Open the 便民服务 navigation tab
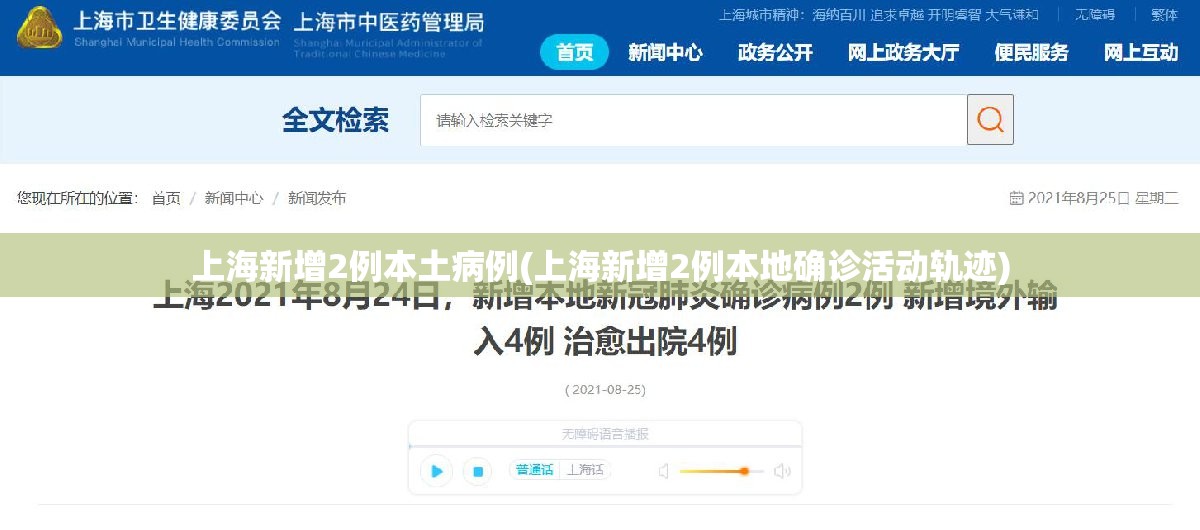The image size is (1200, 530). click(x=1031, y=52)
